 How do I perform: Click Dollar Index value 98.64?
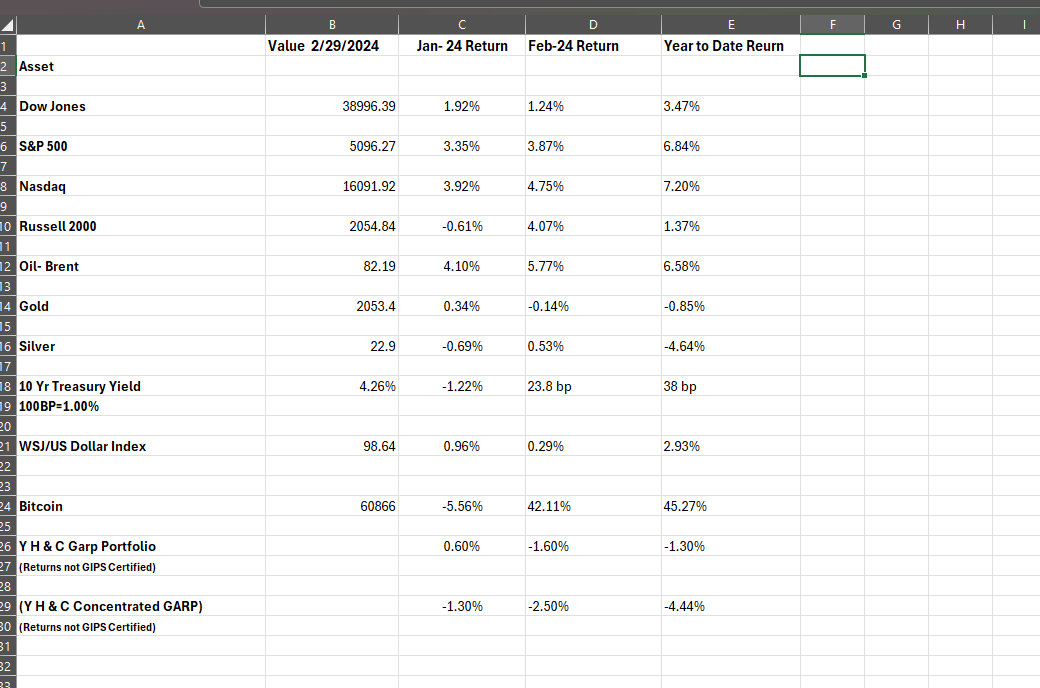click(x=332, y=447)
